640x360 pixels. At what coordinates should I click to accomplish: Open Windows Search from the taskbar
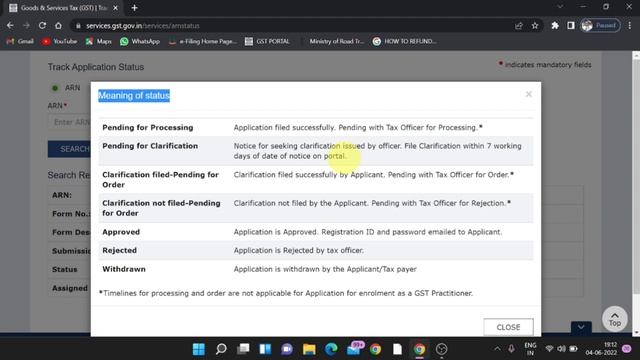coord(221,349)
